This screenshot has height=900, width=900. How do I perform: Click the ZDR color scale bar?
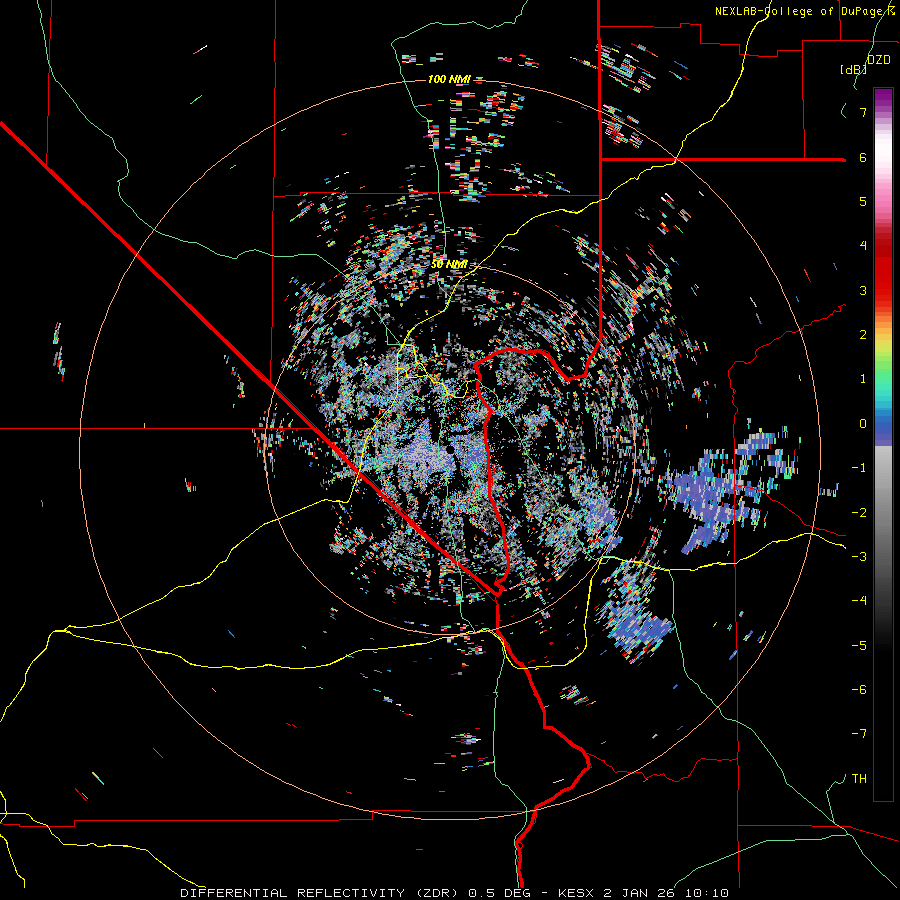tap(883, 444)
